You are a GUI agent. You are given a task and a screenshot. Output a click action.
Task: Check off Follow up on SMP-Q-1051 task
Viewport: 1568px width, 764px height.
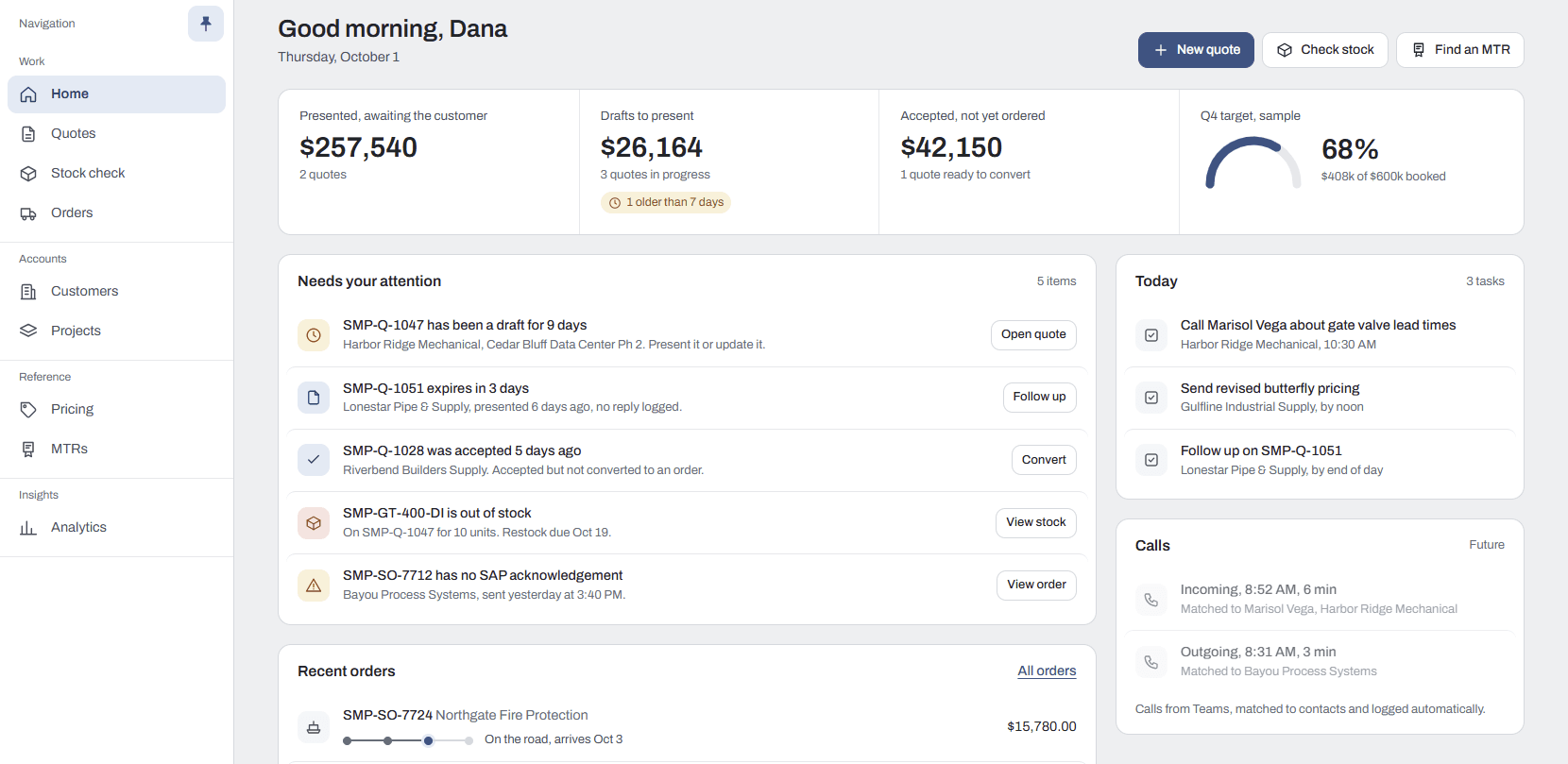(1151, 460)
